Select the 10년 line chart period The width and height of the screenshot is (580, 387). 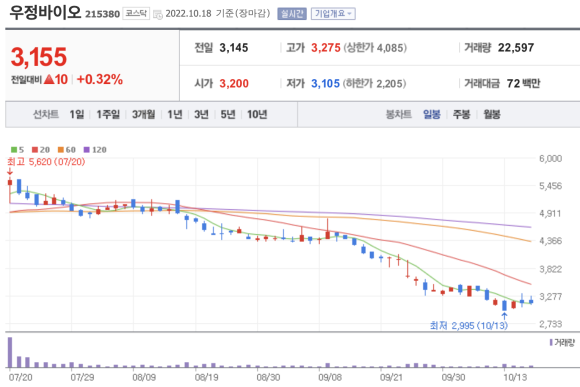tap(257, 114)
